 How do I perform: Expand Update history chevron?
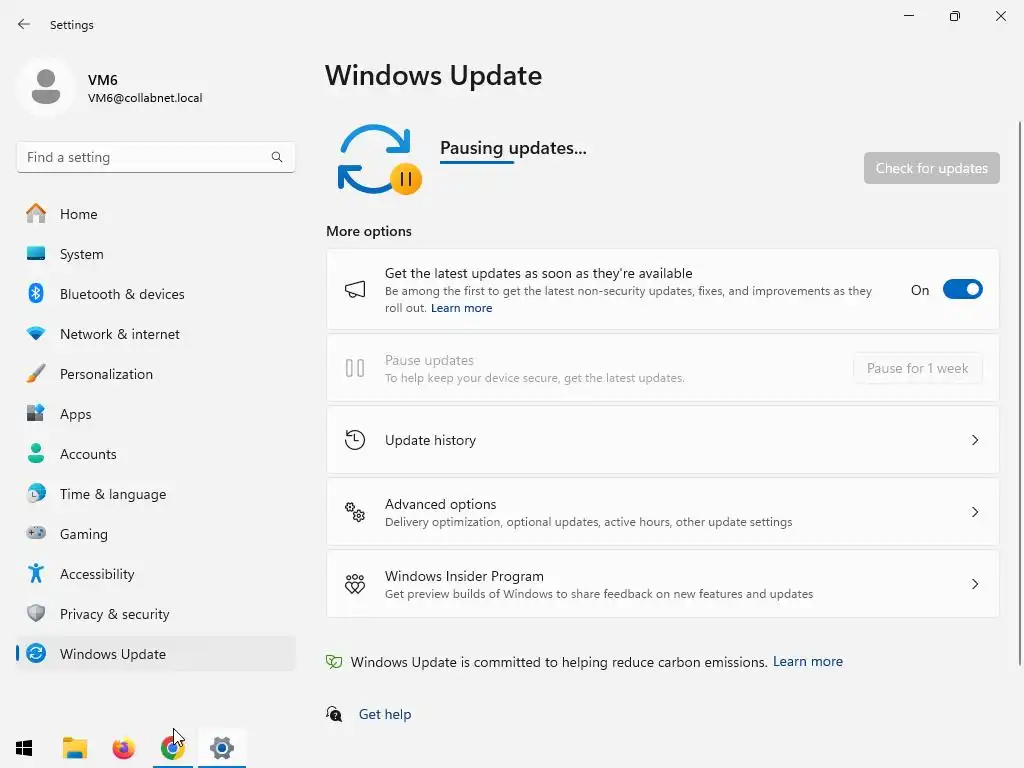point(974,440)
